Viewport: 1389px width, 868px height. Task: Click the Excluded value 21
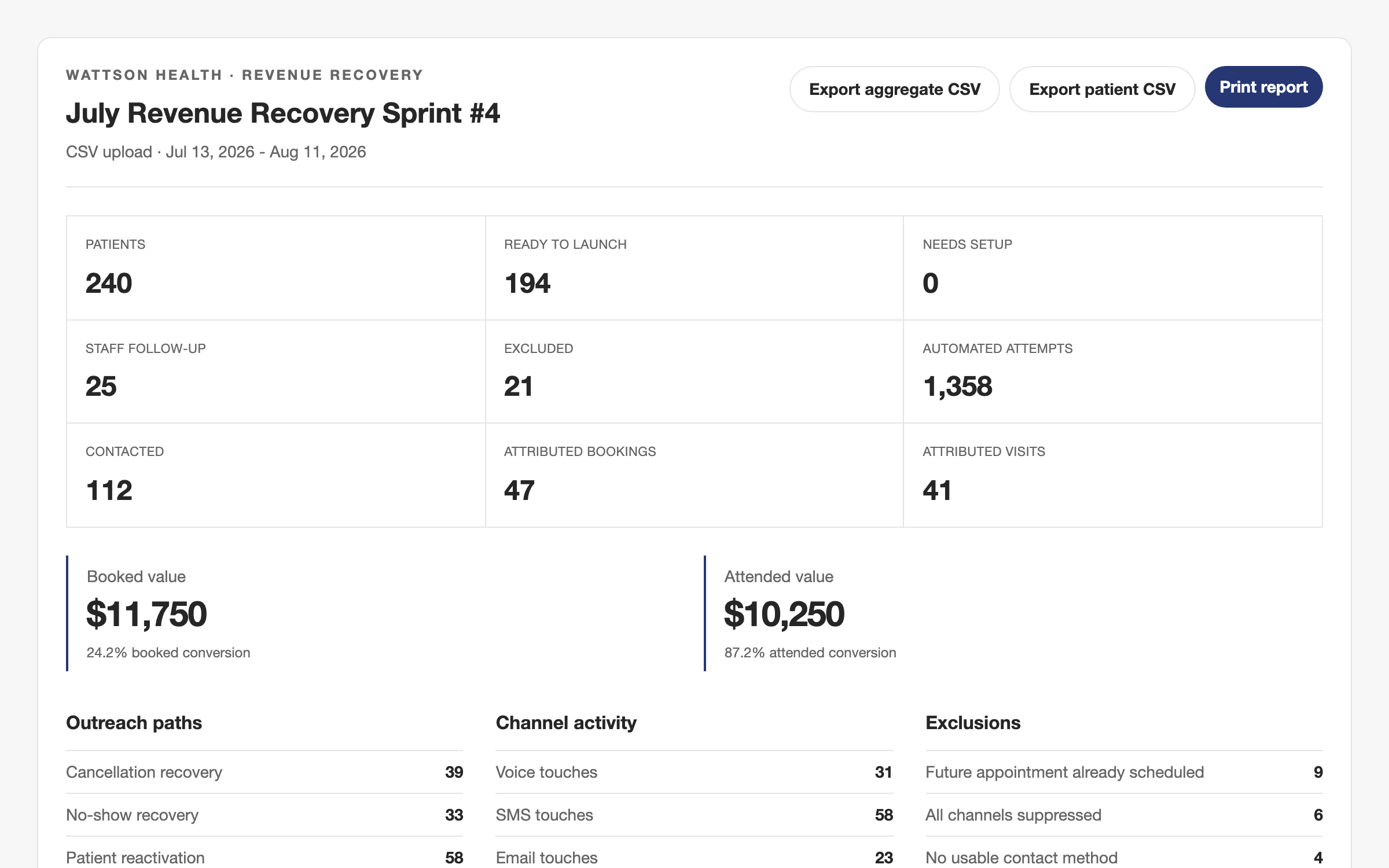519,387
